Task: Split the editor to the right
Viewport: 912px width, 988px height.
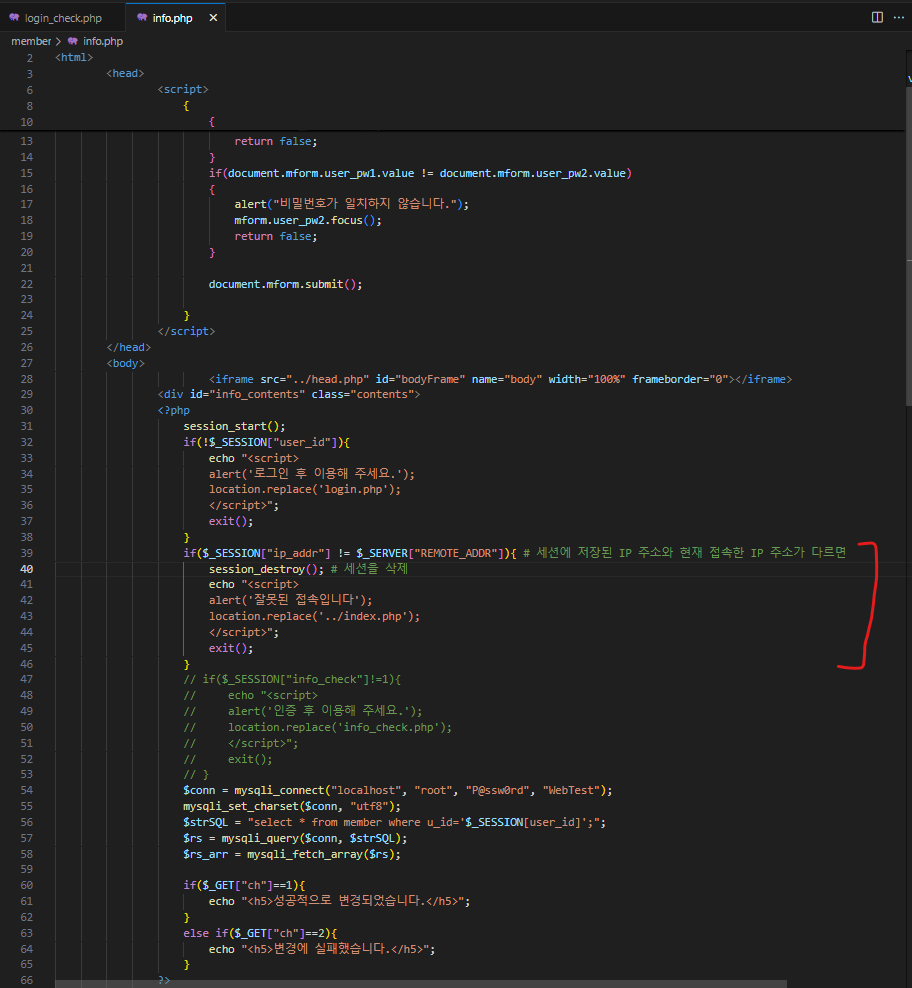Action: tap(877, 17)
